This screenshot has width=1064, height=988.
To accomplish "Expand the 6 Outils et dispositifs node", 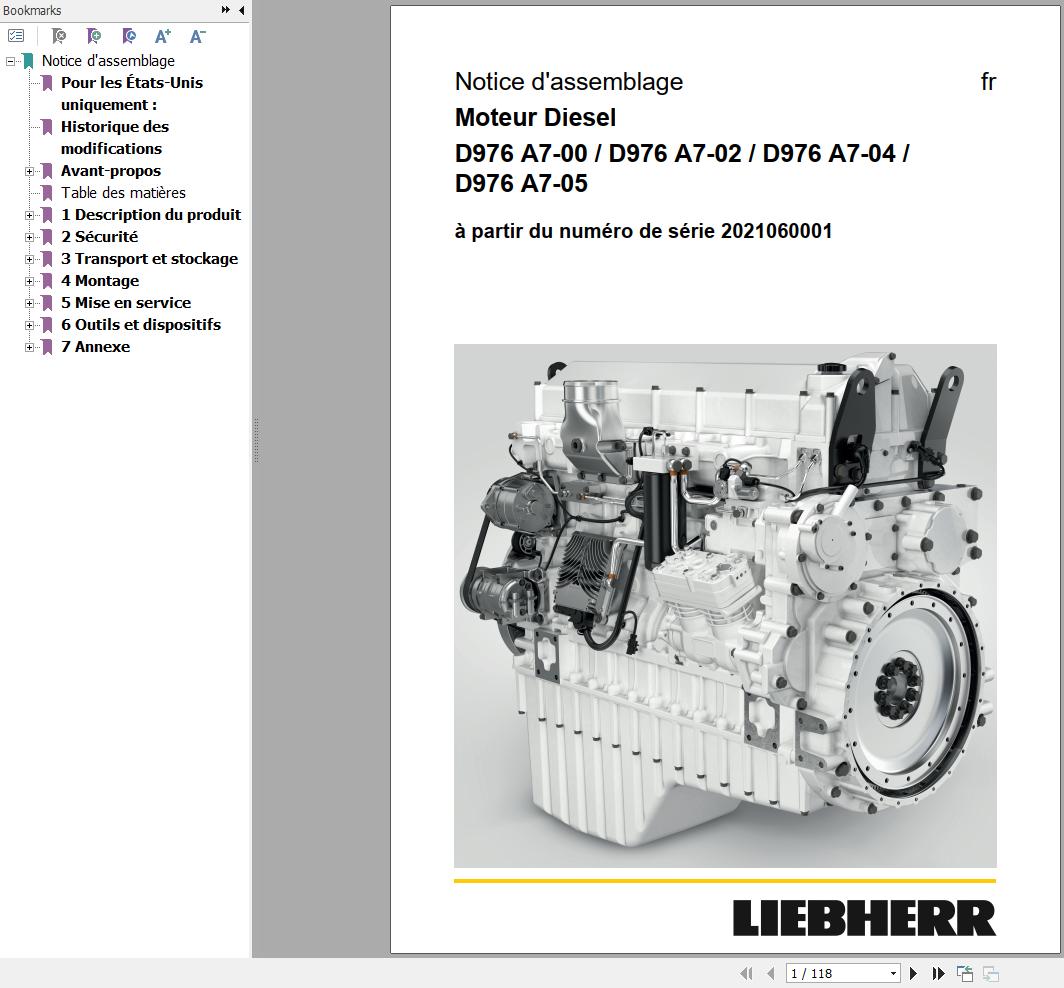I will coord(29,325).
